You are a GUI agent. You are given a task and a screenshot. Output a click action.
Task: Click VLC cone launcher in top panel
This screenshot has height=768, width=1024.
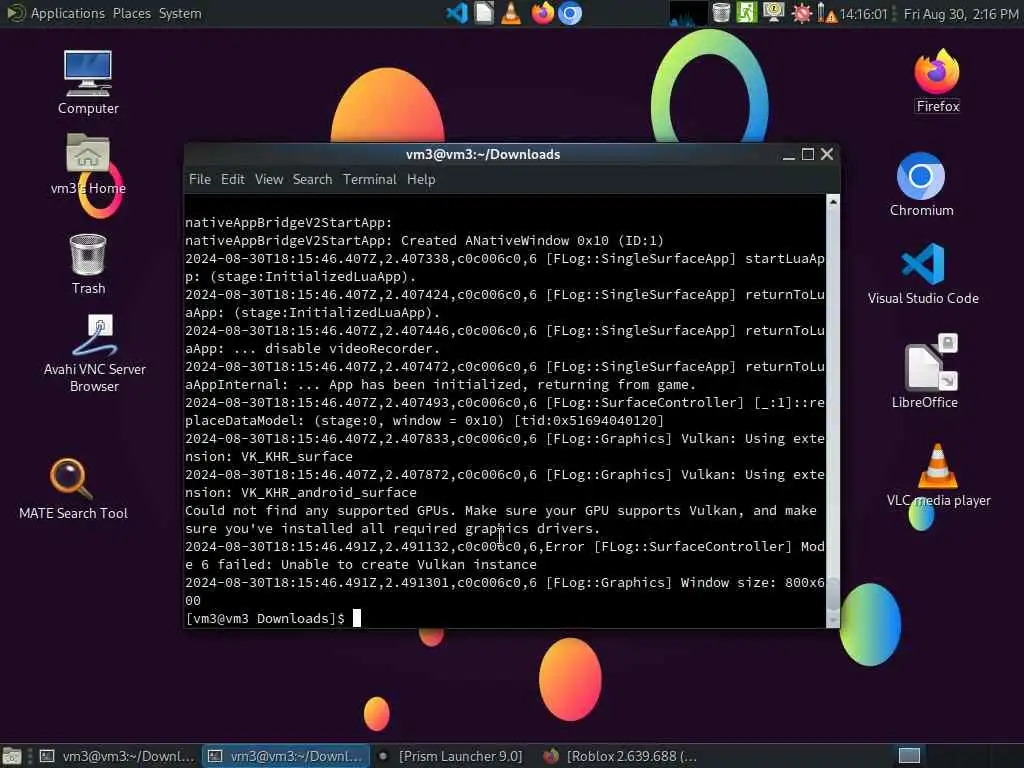coord(511,13)
